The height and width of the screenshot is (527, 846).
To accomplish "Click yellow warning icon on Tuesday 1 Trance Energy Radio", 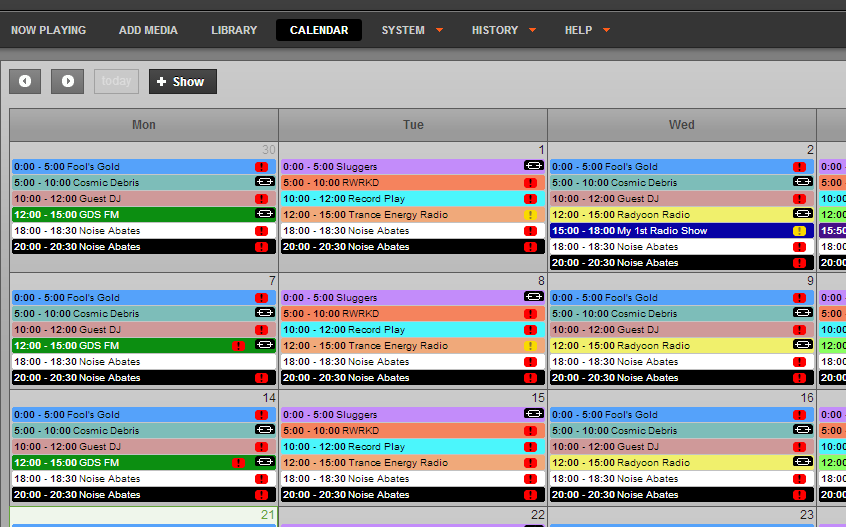I will [x=531, y=215].
